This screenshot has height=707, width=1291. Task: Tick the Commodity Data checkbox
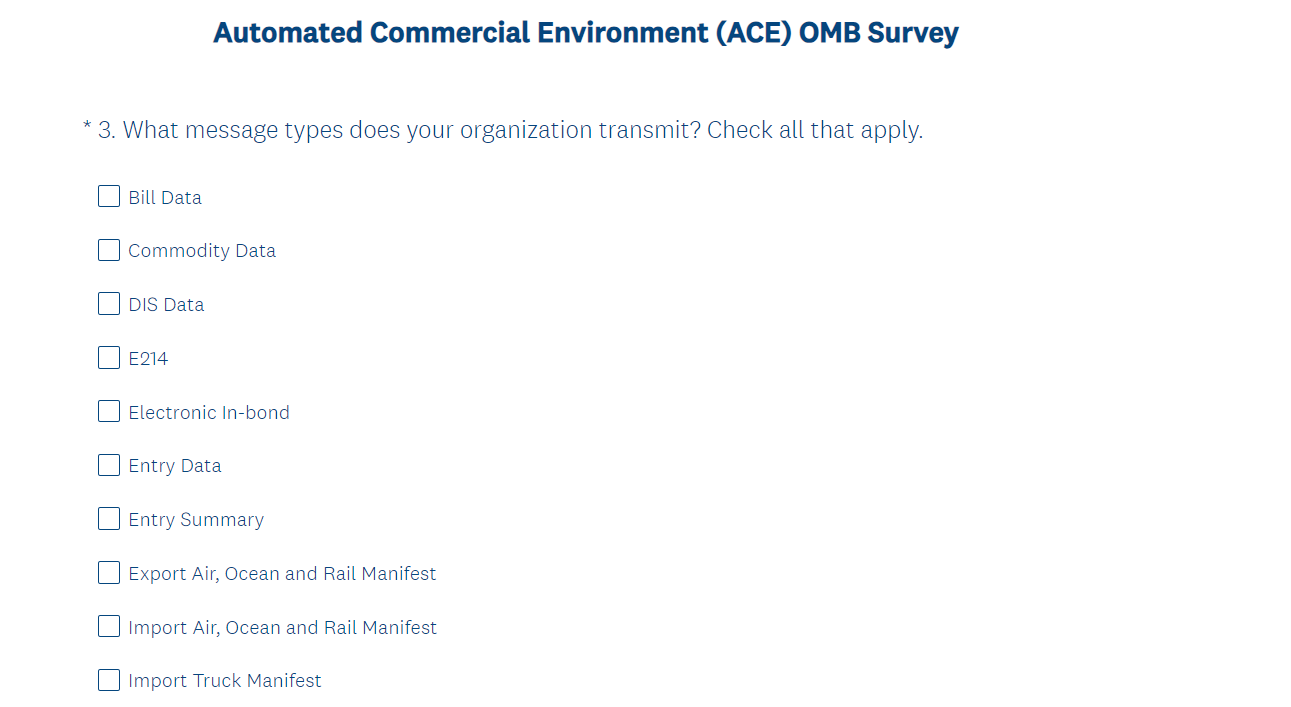(109, 250)
